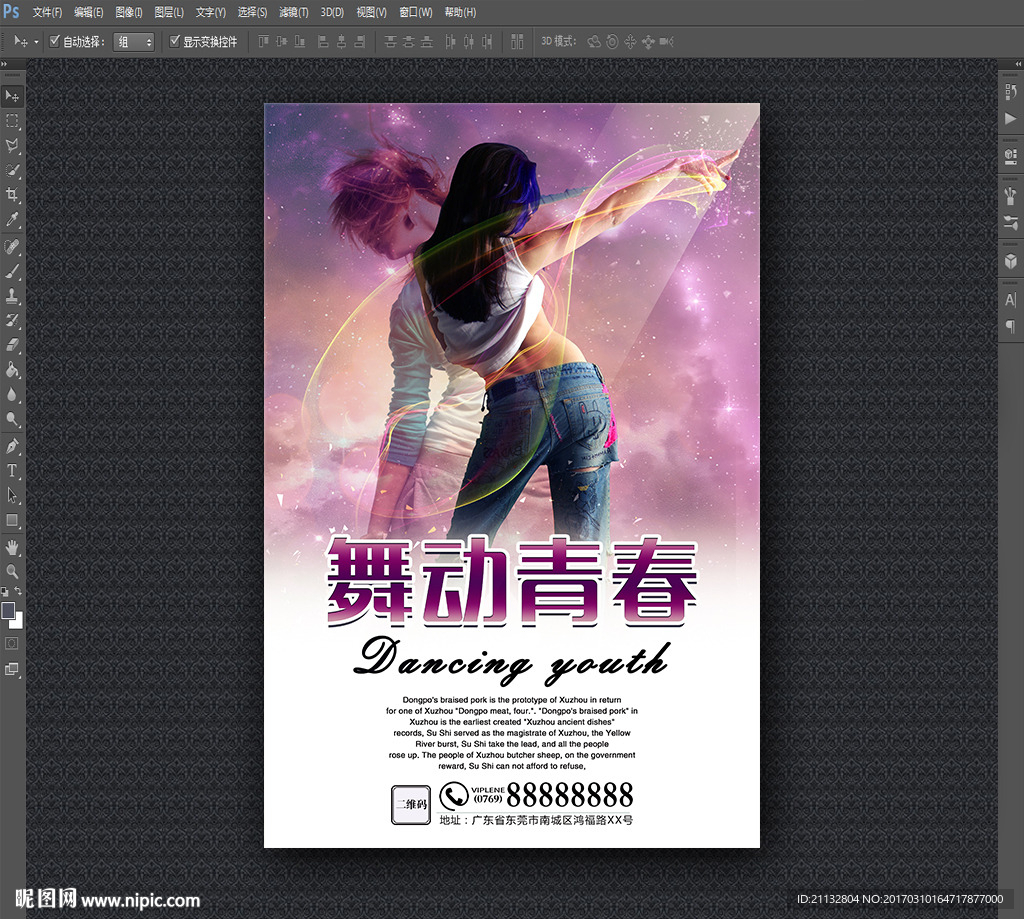Select the Rectangular Marquee tool

(x=12, y=121)
